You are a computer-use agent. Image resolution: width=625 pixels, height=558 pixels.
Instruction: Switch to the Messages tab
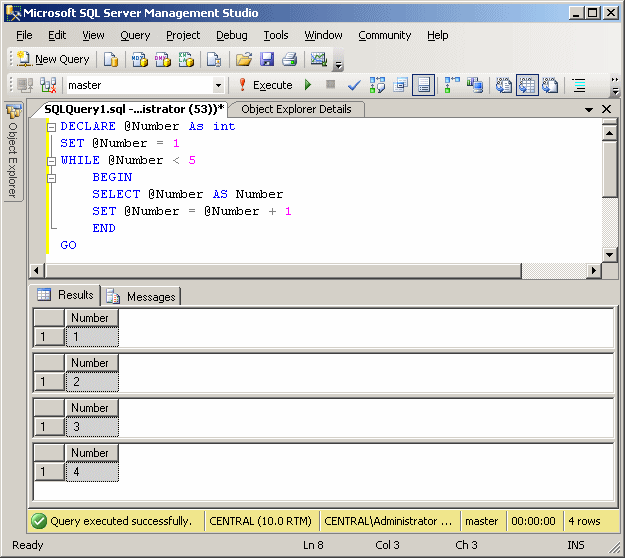141,297
